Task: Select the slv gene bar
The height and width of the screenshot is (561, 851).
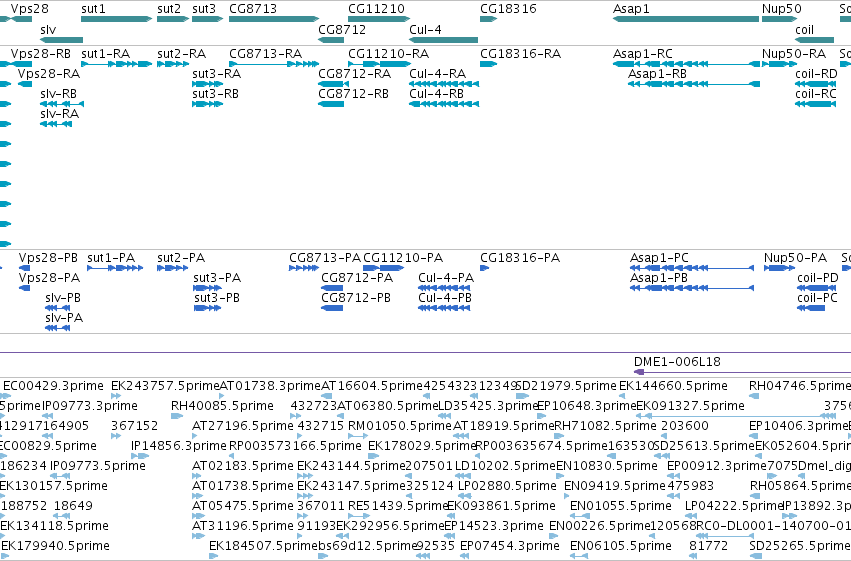Action: (61, 40)
